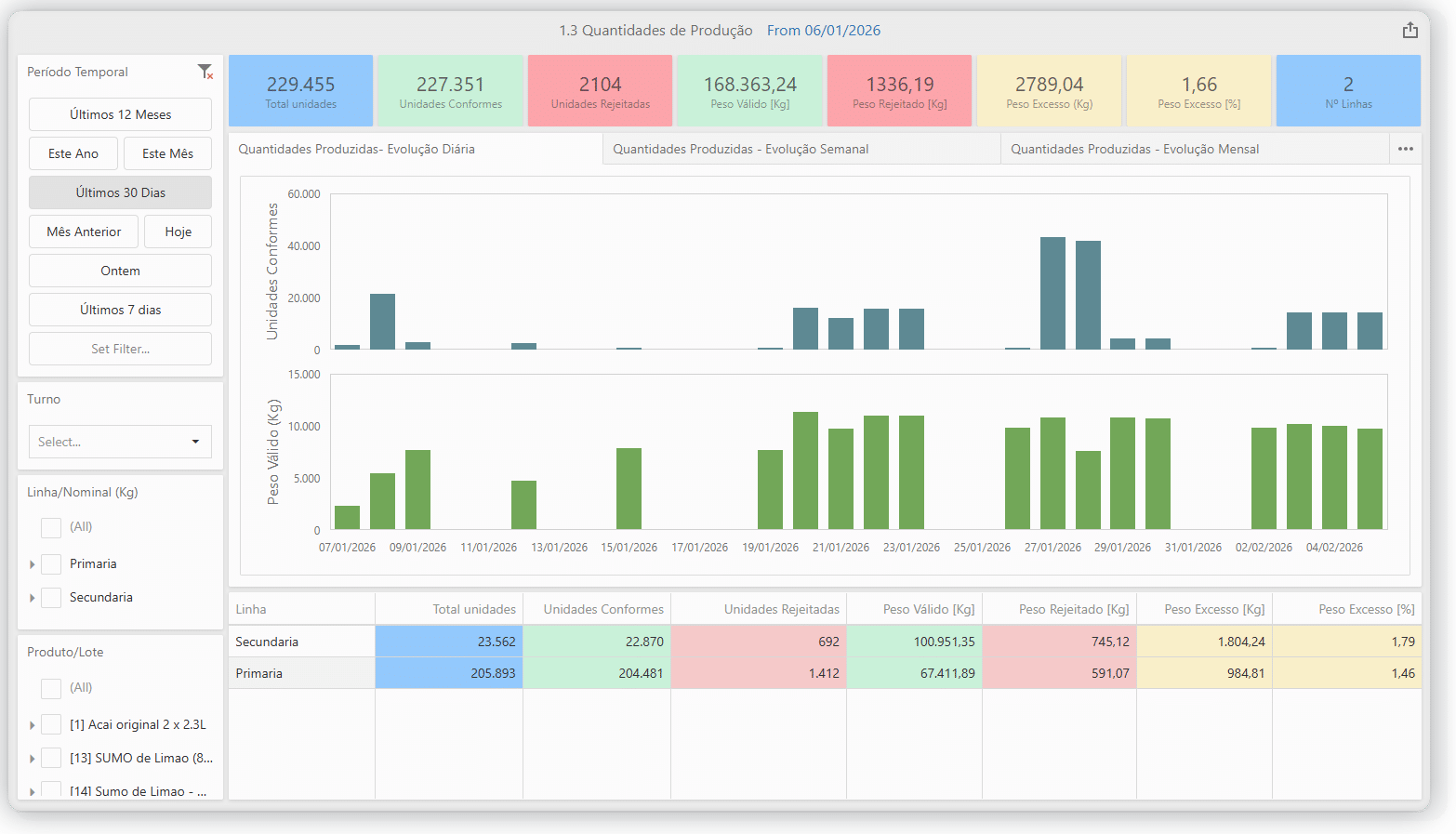The image size is (1456, 834).
Task: Click the red Unidades Rejeitadas KPI card
Action: coord(600,91)
